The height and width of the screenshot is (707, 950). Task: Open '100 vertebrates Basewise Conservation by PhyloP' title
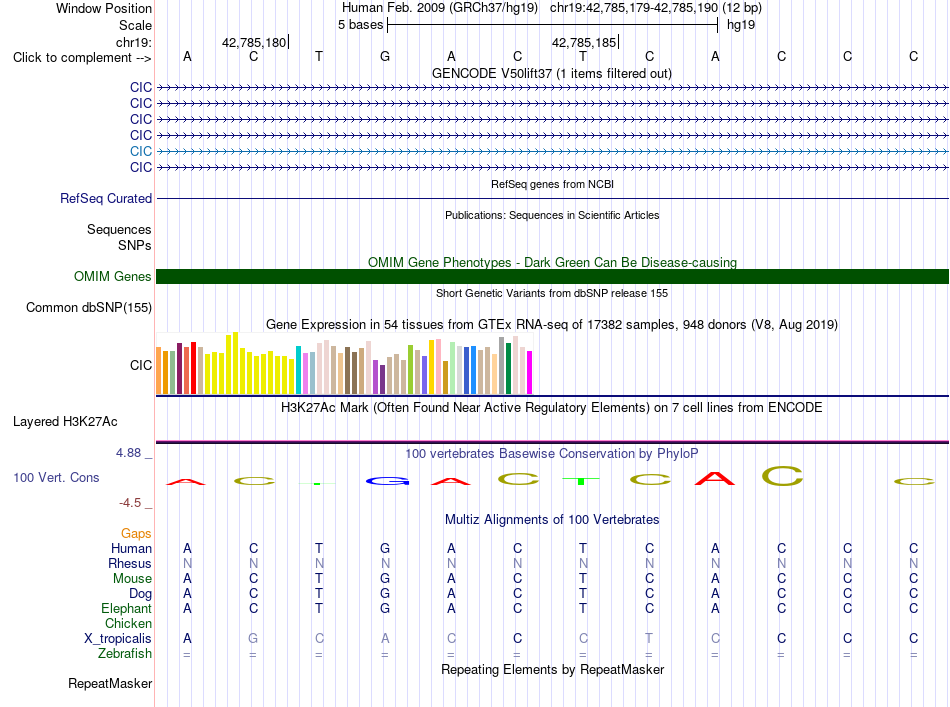tap(552, 454)
